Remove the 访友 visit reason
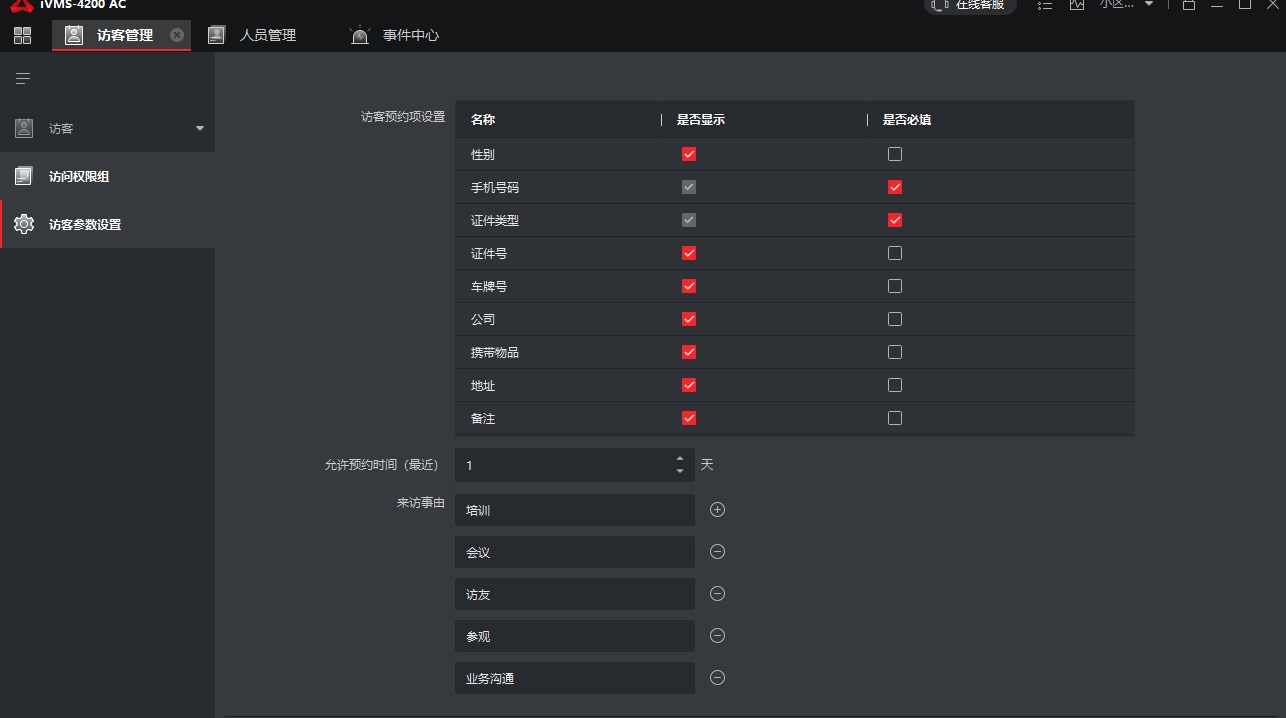 coord(717,594)
